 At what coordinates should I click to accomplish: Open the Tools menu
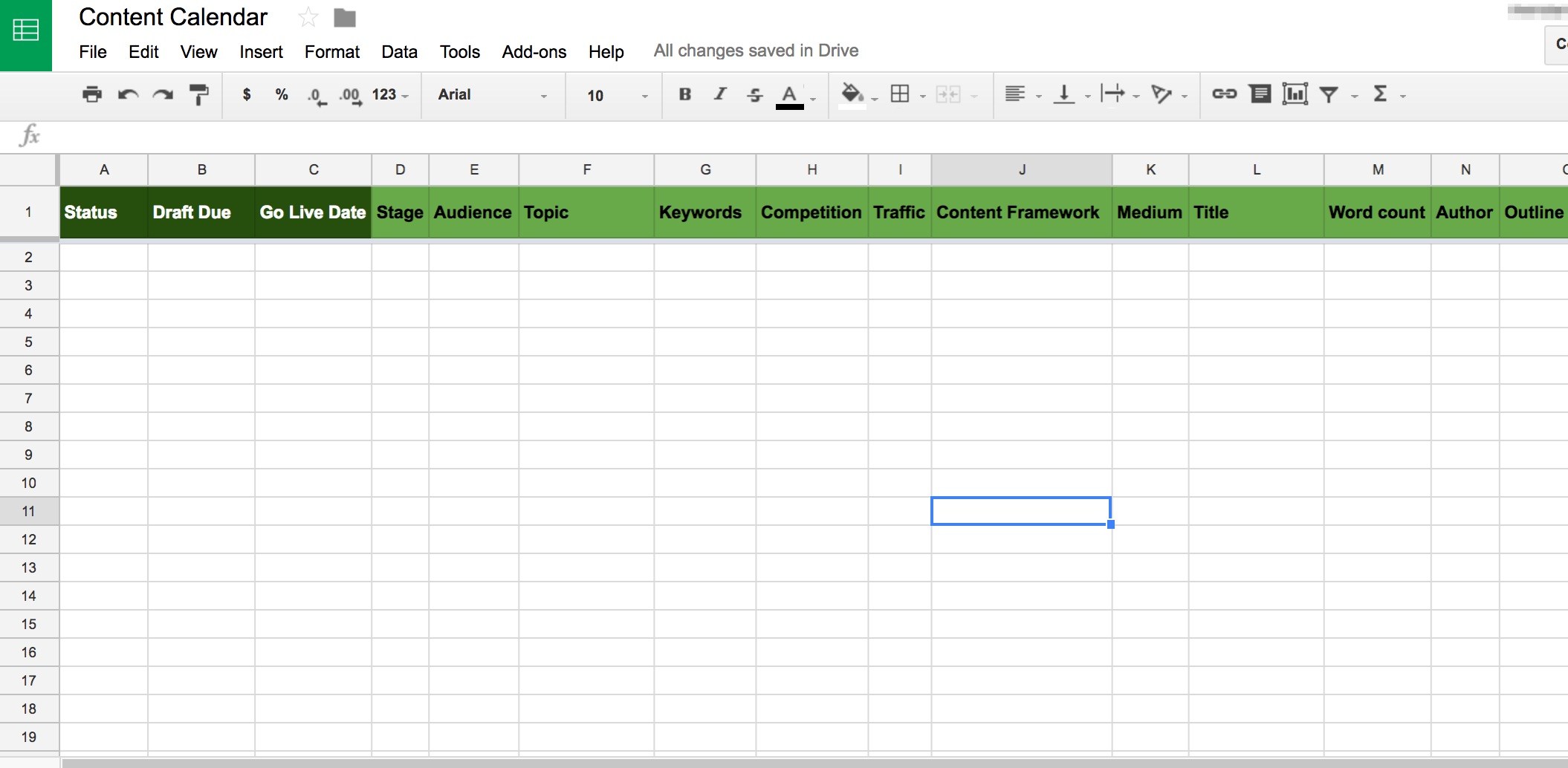[459, 51]
